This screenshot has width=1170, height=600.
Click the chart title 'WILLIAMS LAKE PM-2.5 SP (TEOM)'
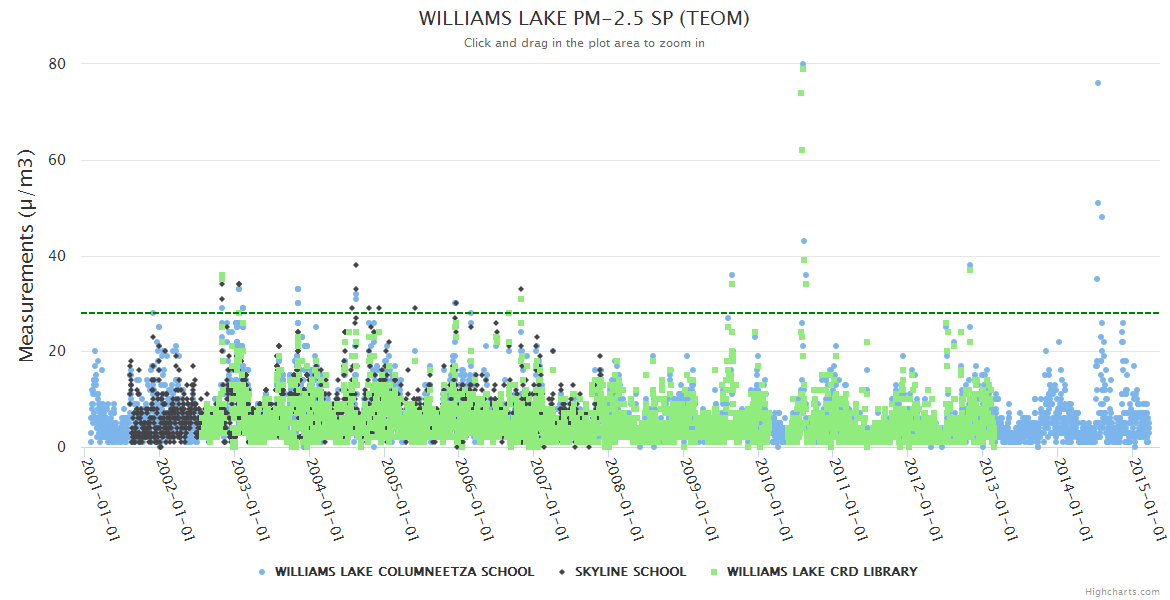click(584, 18)
